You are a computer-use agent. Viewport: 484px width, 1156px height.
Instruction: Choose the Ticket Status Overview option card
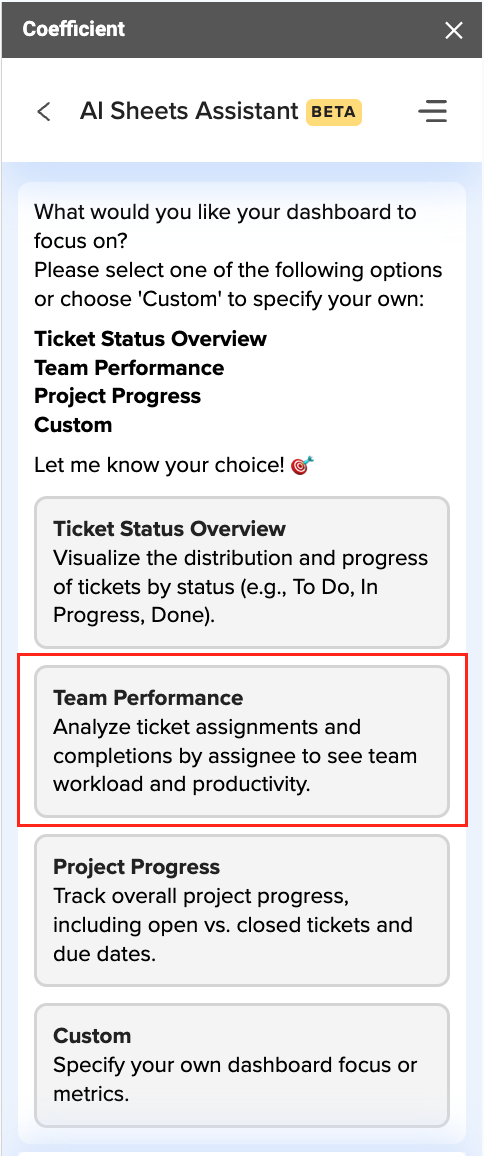[242, 573]
